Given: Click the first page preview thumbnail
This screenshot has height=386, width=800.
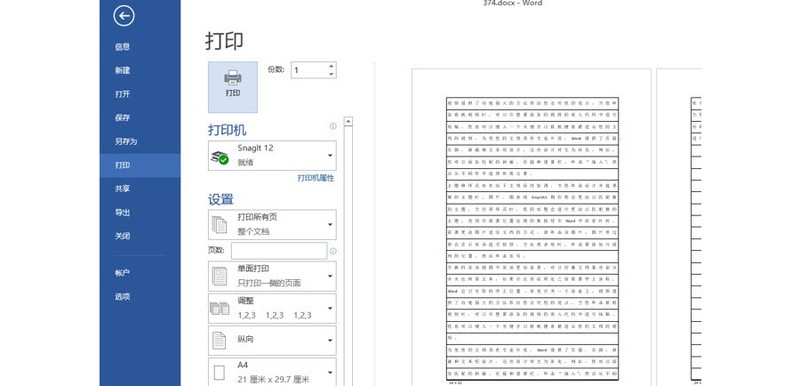Looking at the screenshot, I should pos(532,227).
